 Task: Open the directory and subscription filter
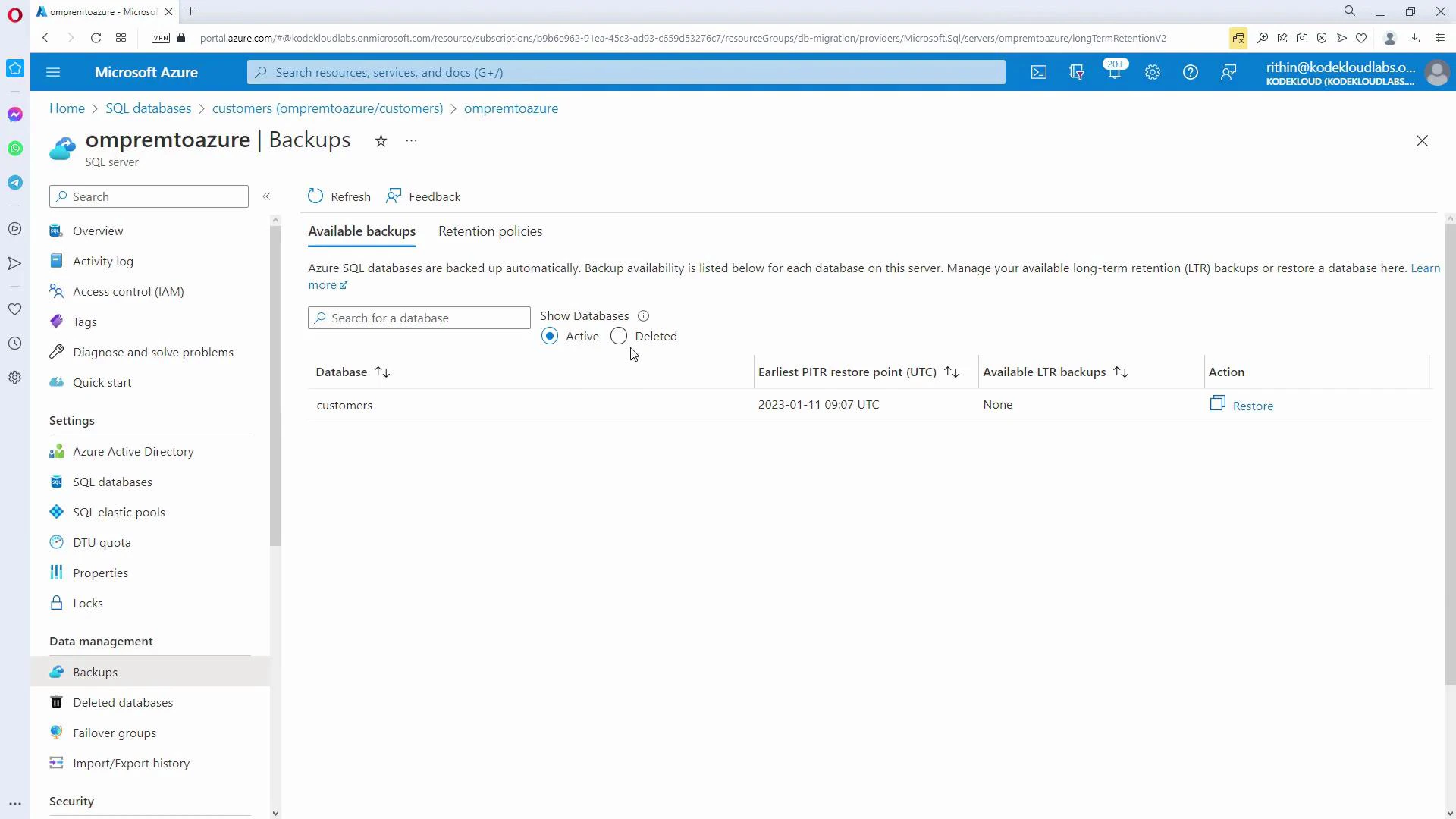point(1077,72)
